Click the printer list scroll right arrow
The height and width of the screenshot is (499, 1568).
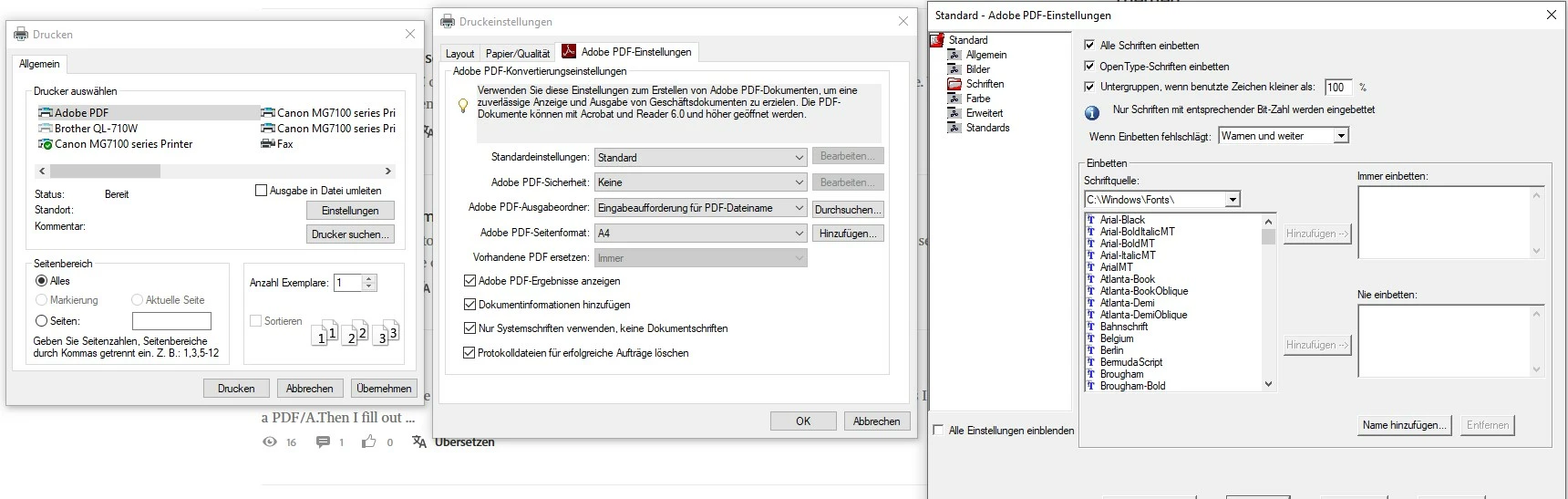[x=388, y=171]
